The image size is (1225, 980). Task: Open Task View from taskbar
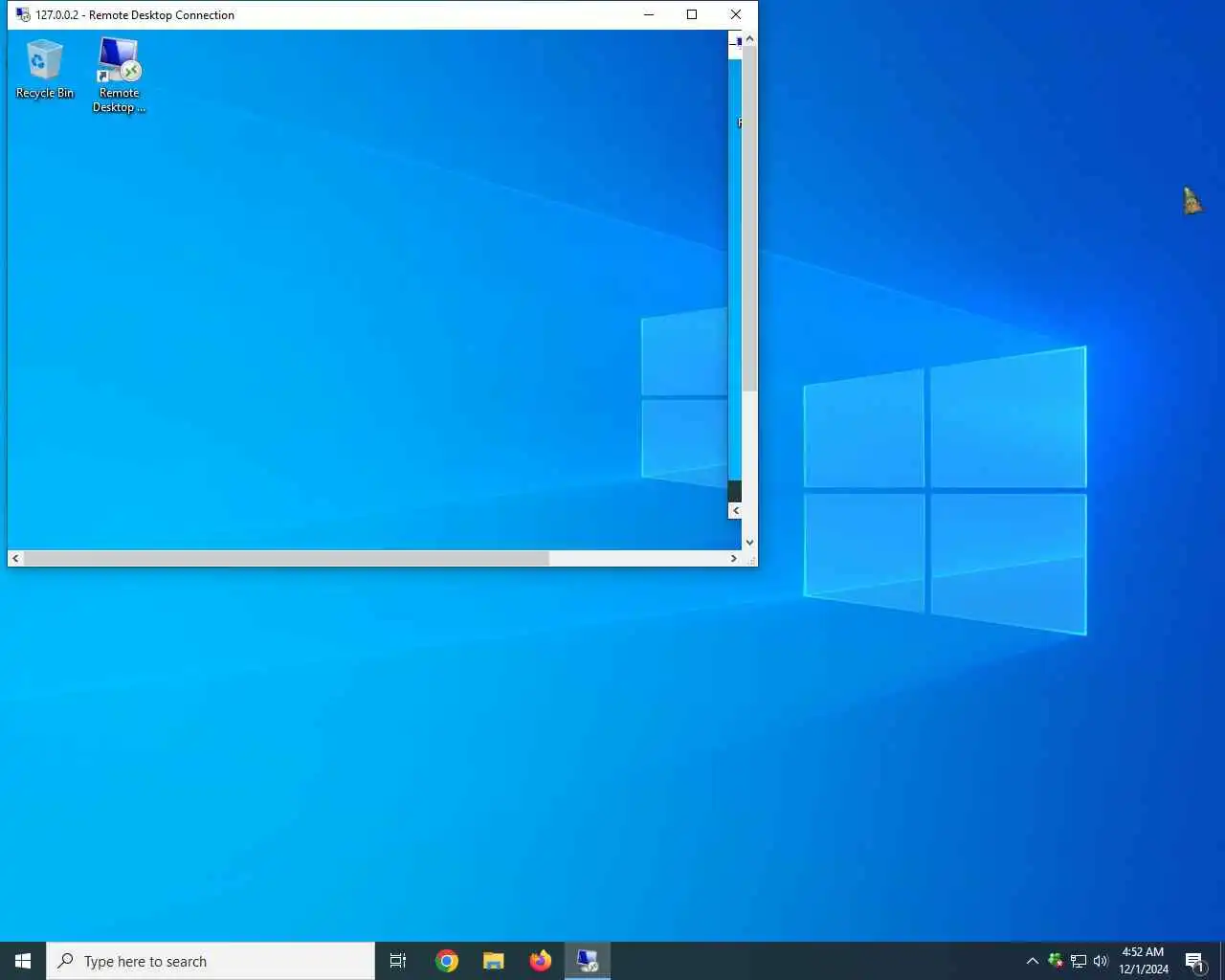398,961
